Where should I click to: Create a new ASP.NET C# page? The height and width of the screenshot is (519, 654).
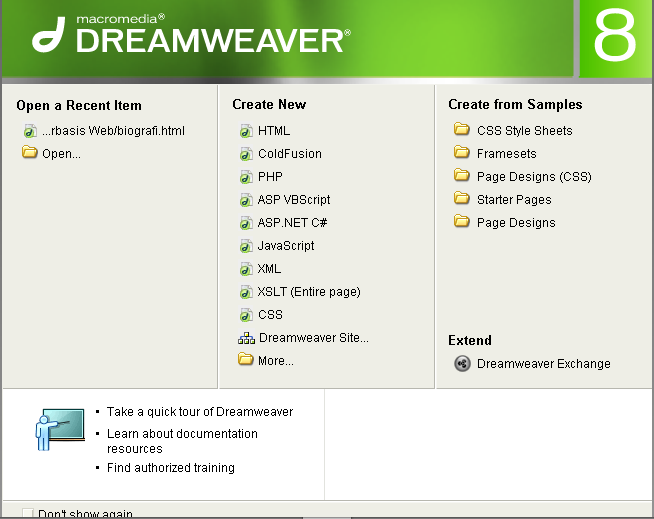[x=292, y=223]
